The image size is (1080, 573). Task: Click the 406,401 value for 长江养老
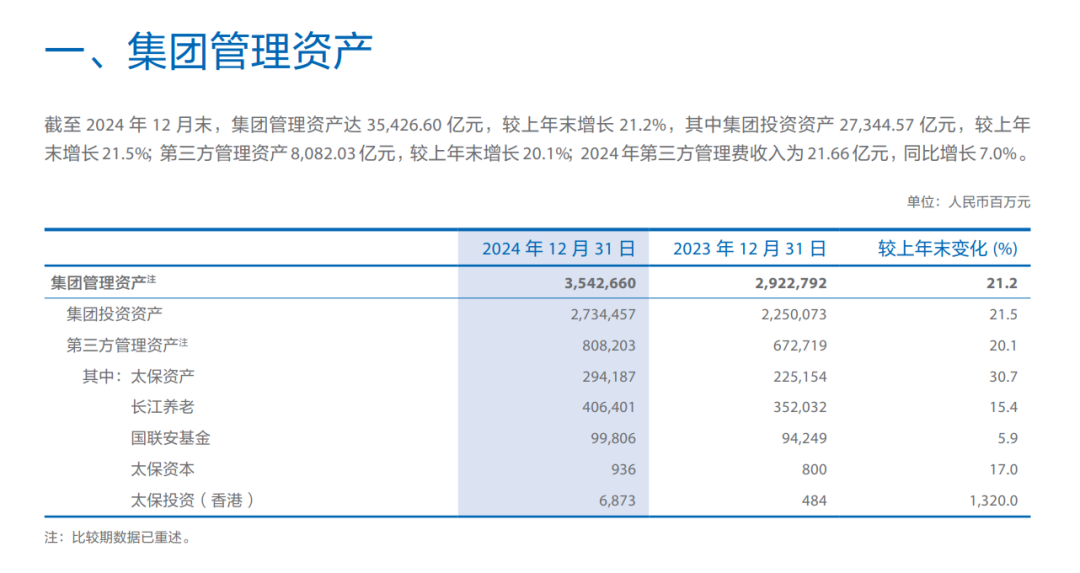pos(609,408)
